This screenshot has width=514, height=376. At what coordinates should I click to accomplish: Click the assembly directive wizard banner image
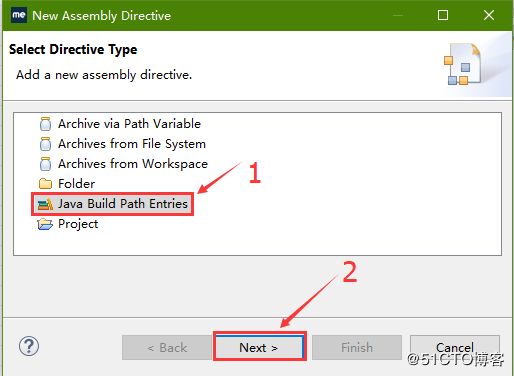coord(463,64)
